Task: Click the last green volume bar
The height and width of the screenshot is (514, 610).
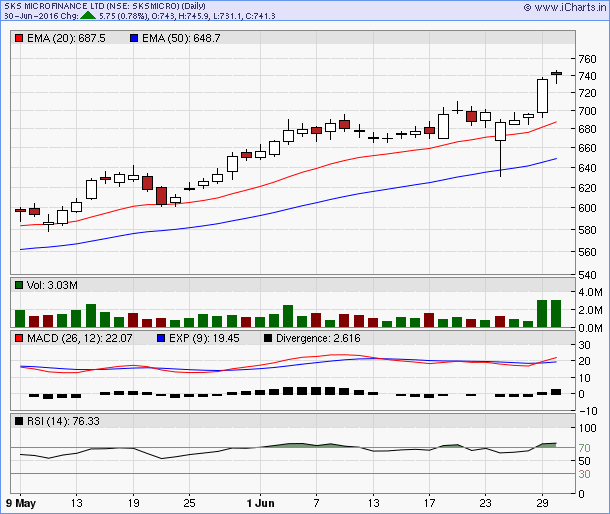Action: 556,313
